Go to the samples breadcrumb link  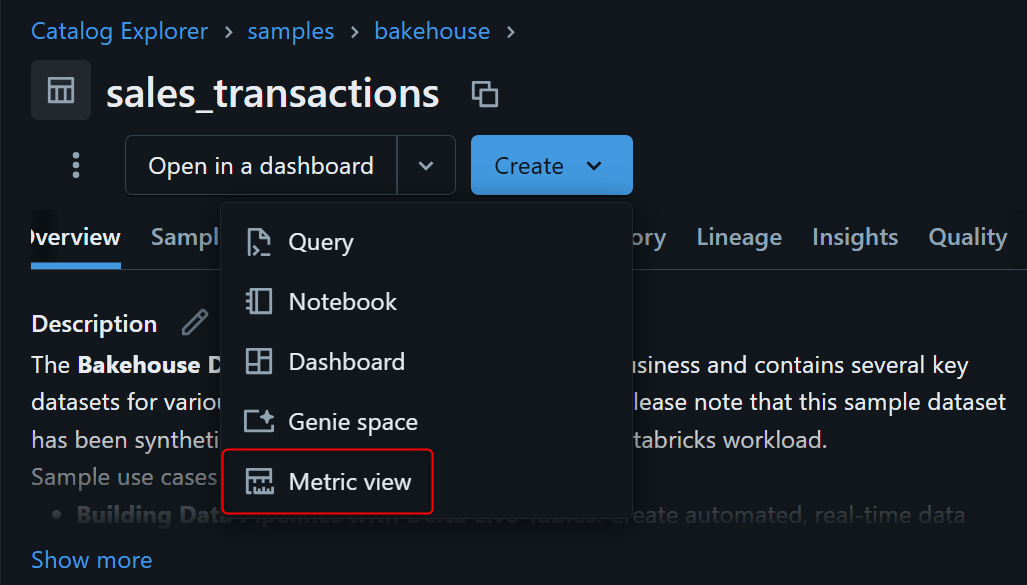(291, 32)
